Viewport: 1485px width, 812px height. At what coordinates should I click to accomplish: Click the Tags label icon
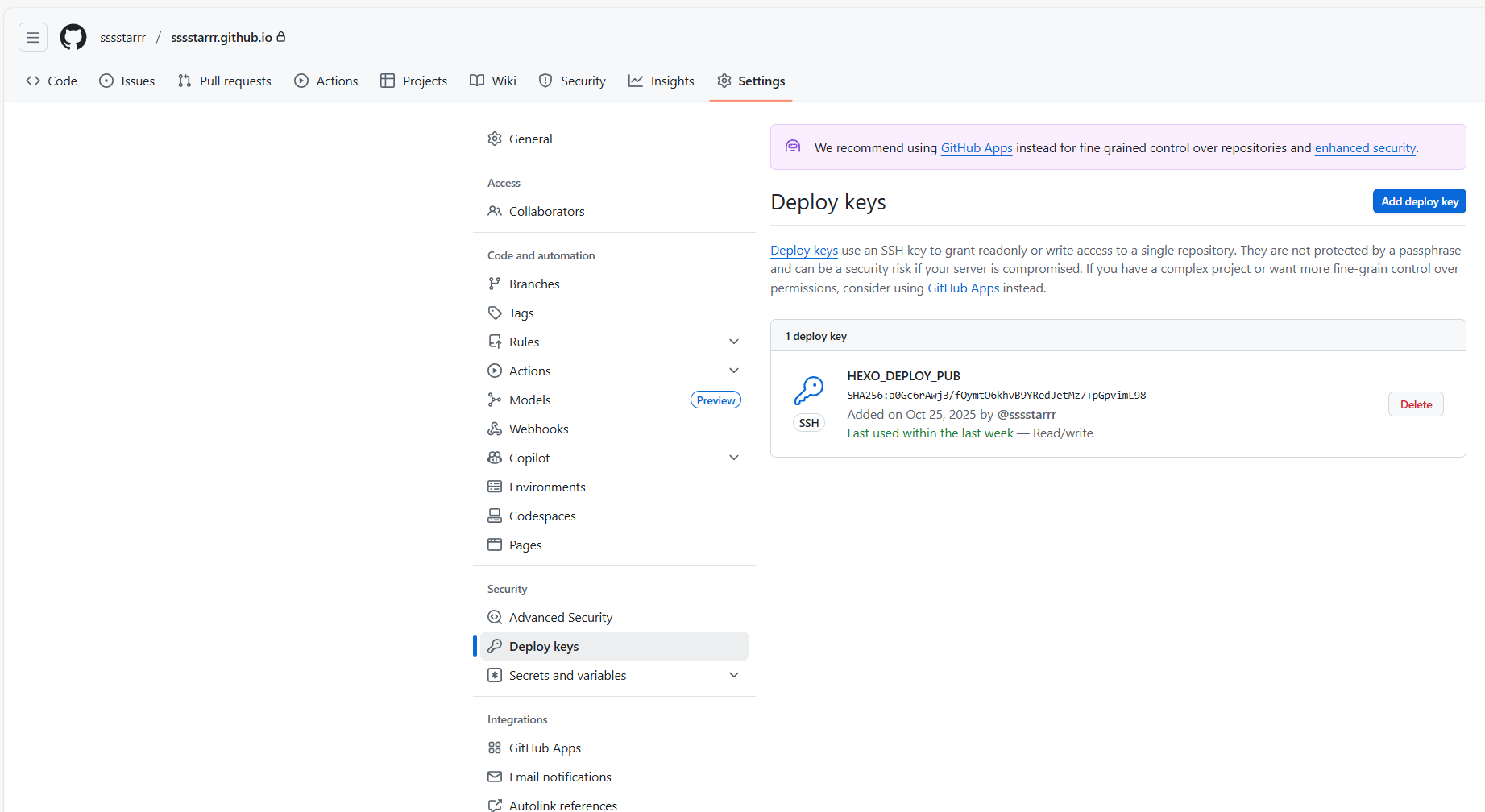click(x=495, y=313)
